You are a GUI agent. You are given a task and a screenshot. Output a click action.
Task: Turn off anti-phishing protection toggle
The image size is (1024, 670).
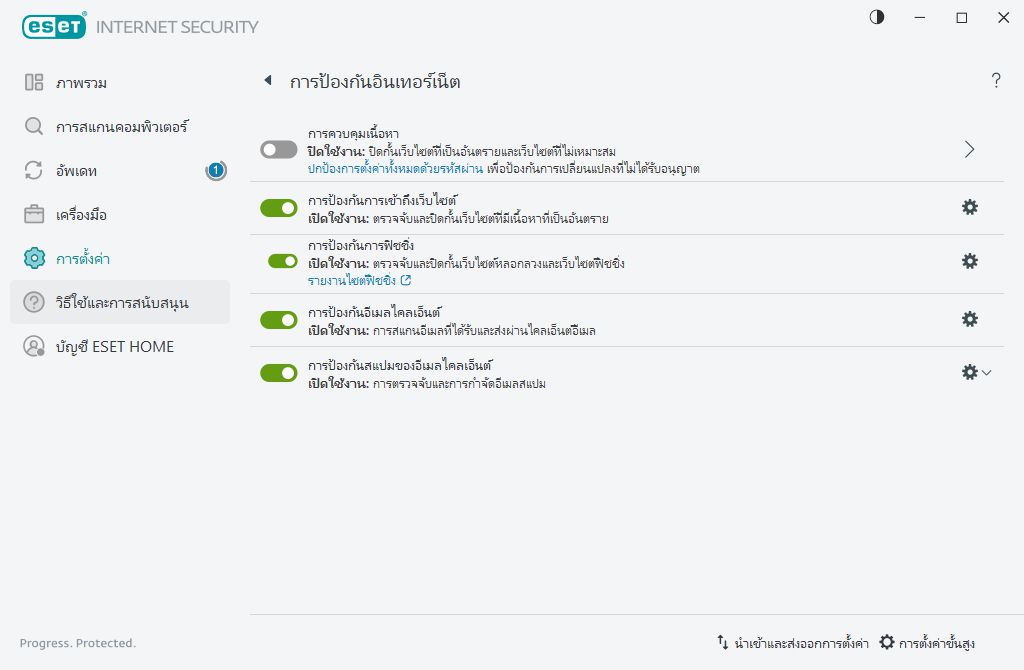pyautogui.click(x=283, y=261)
